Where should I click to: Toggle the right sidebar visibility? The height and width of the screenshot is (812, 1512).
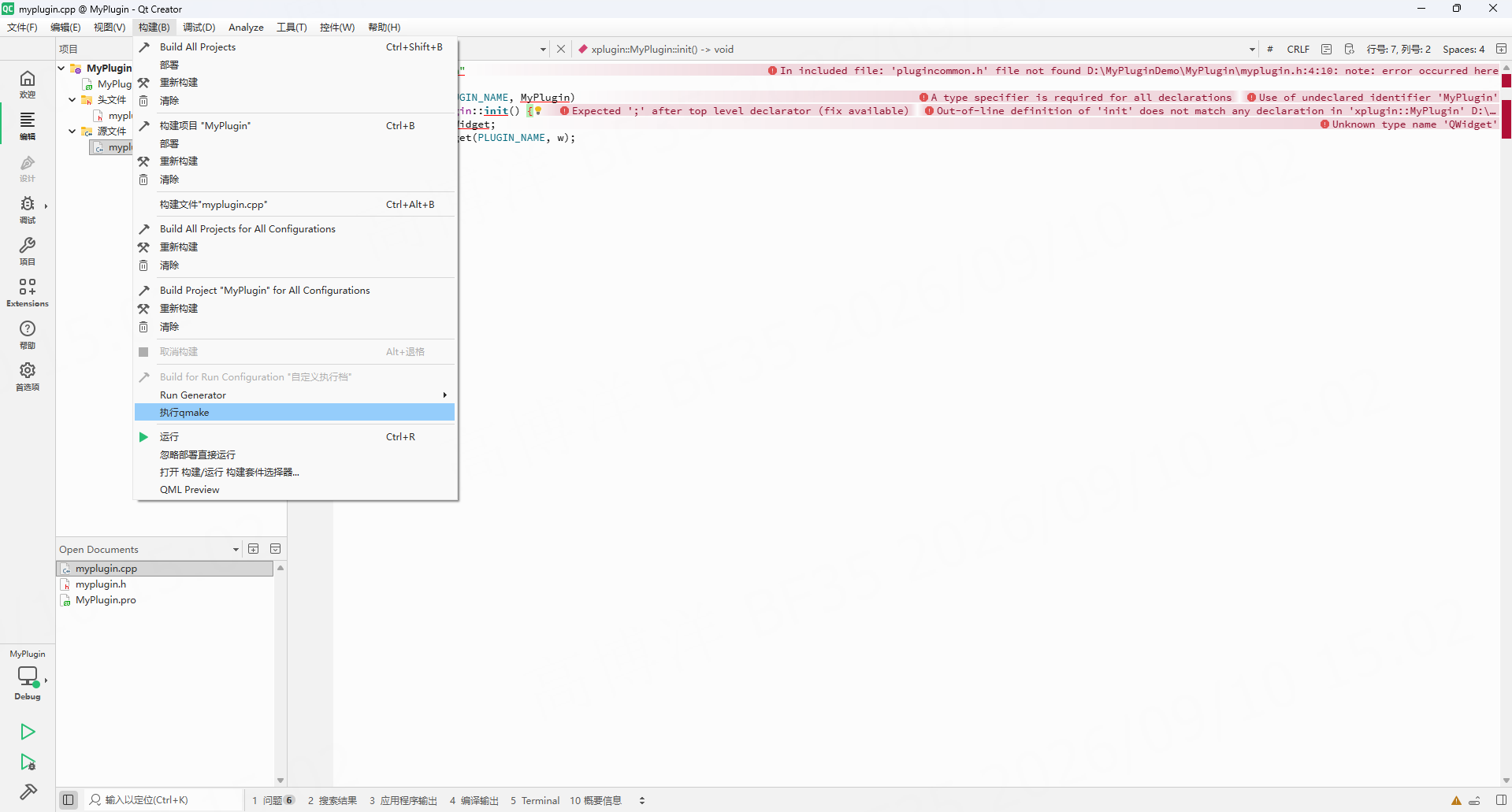(1501, 800)
